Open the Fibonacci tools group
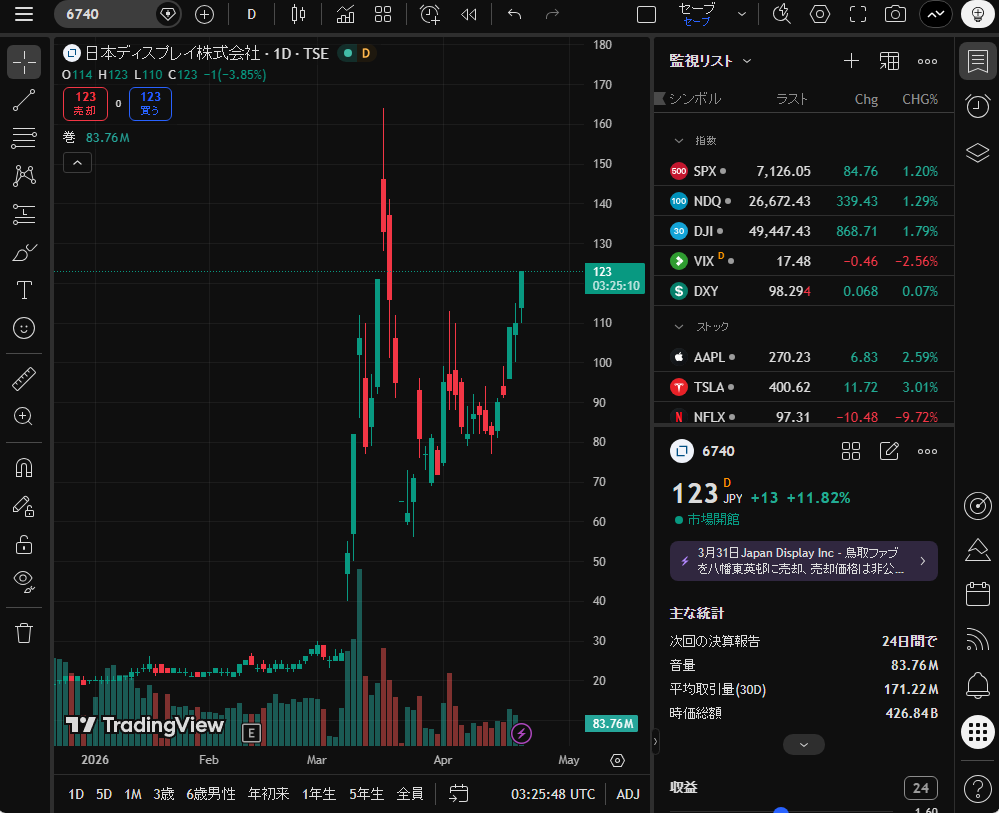The width and height of the screenshot is (999, 813). click(x=24, y=138)
